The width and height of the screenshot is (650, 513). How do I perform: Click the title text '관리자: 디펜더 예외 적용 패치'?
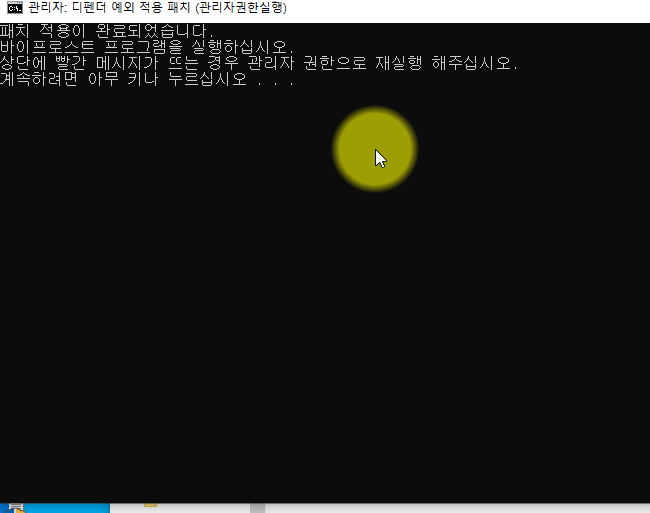click(109, 8)
